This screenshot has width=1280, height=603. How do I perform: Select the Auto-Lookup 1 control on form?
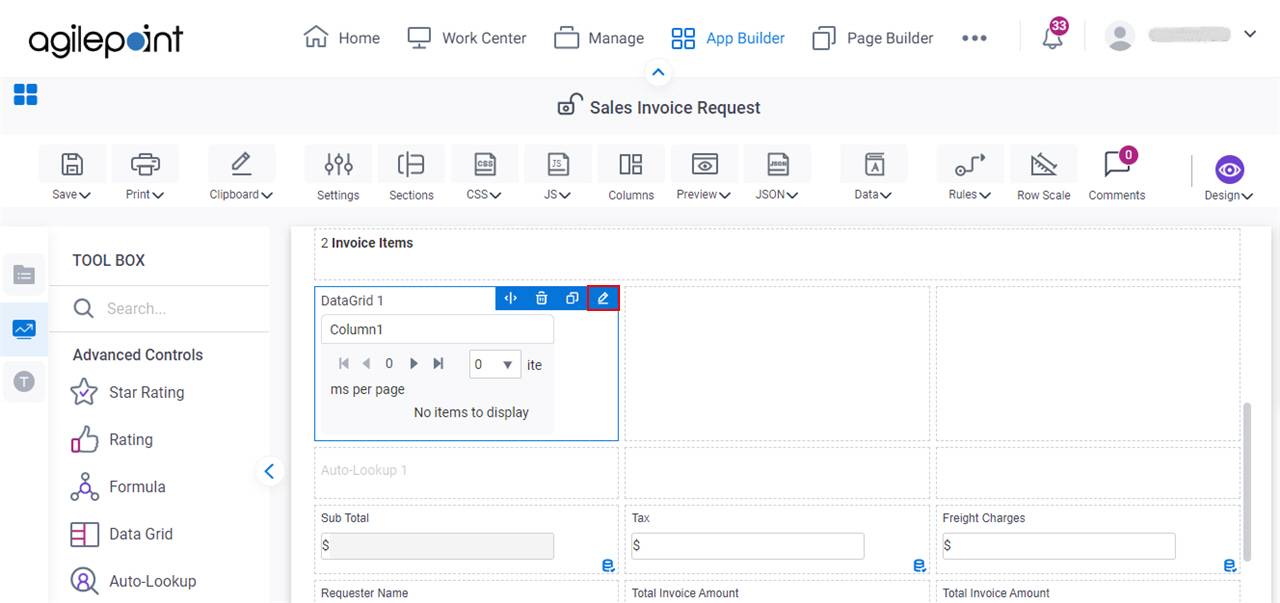point(466,471)
